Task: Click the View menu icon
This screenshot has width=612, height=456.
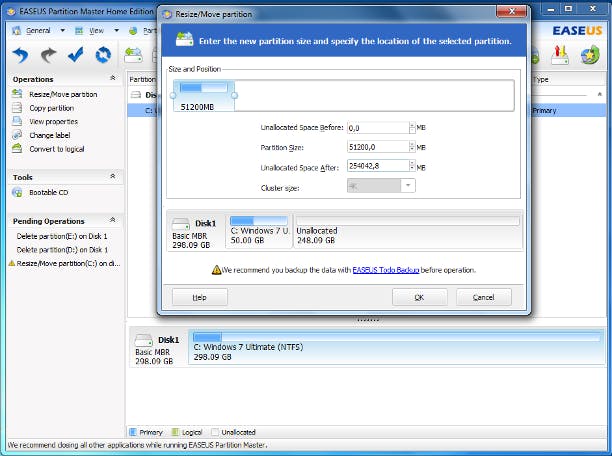Action: [x=79, y=30]
